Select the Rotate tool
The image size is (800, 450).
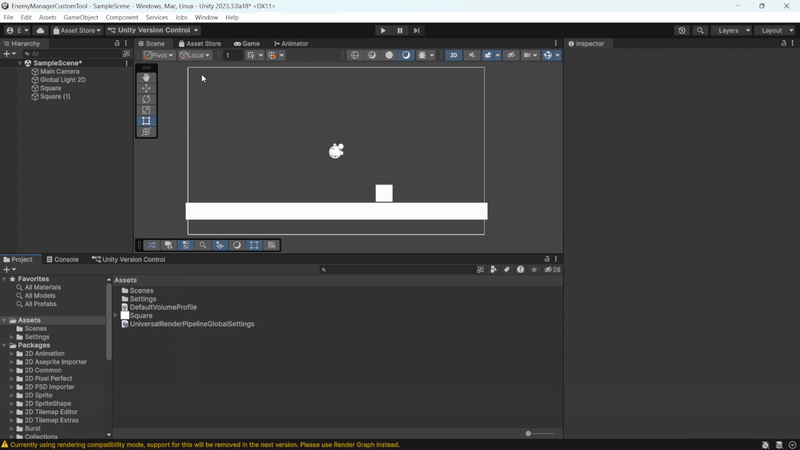(x=146, y=99)
